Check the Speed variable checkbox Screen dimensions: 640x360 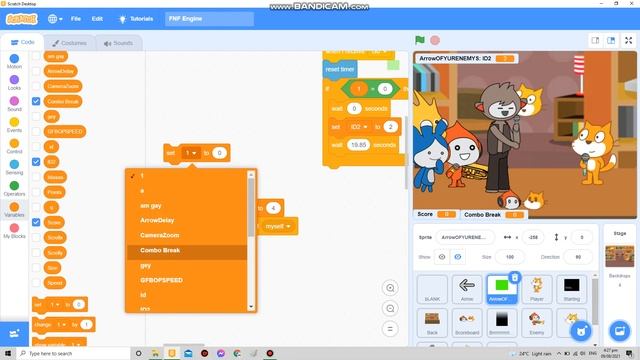tap(36, 282)
